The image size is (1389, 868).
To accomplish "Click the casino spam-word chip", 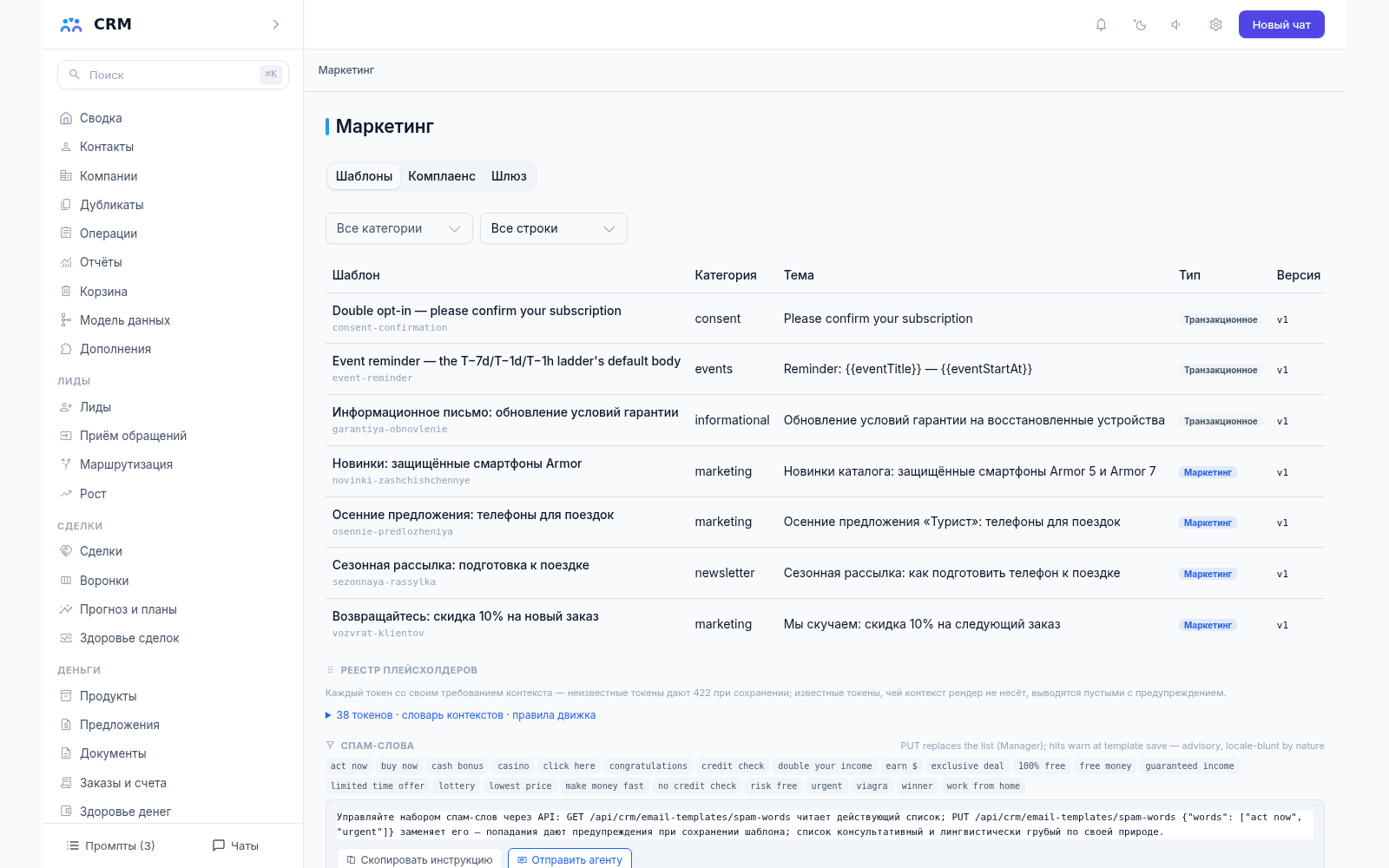I will pyautogui.click(x=513, y=766).
